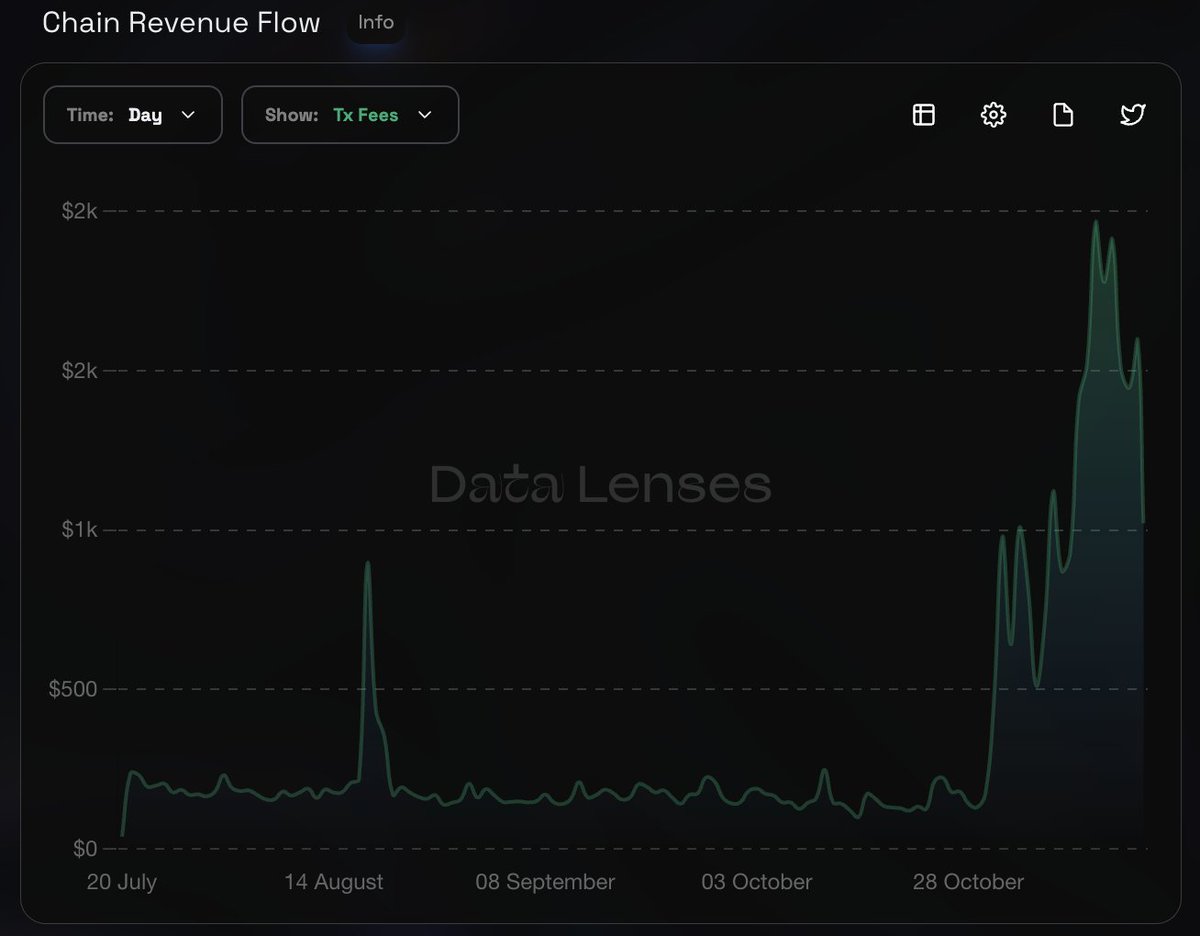1200x936 pixels.
Task: Click the mid-August spike peak on the chart
Action: (x=367, y=563)
